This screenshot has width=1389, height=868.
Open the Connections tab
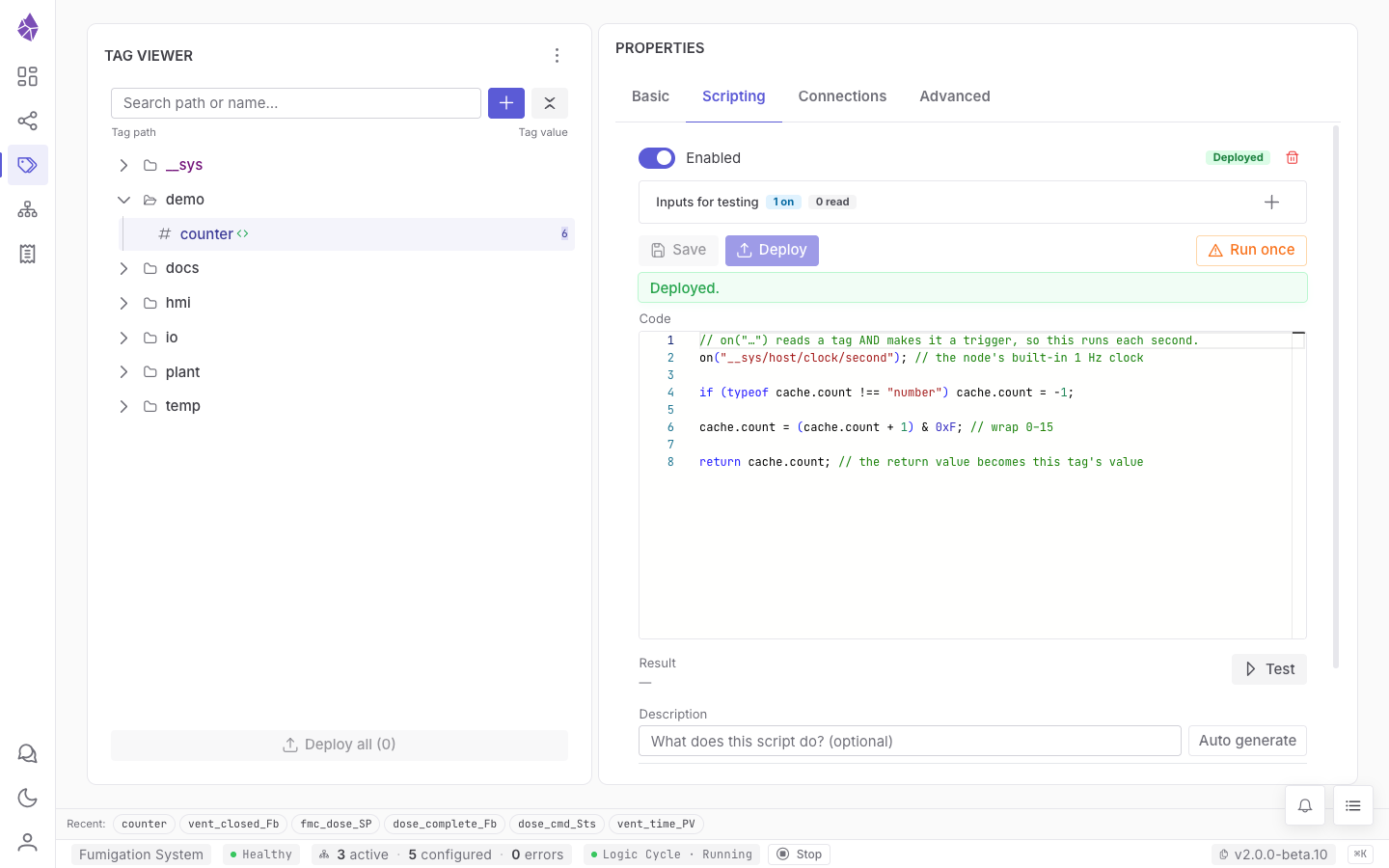(x=842, y=96)
